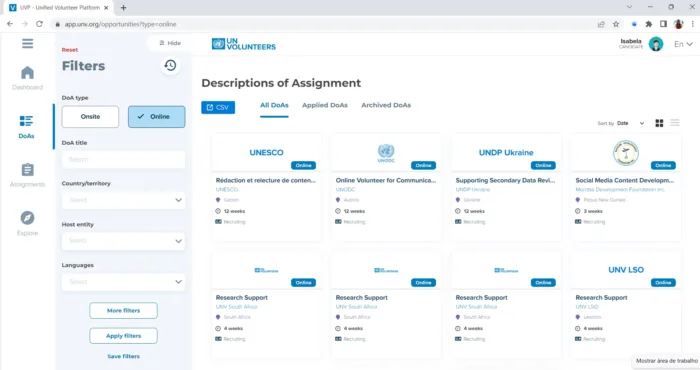Switch to grid view layout

point(659,123)
